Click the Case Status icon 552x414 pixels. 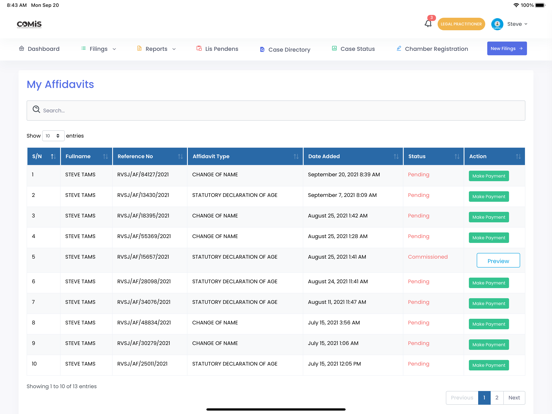334,48
